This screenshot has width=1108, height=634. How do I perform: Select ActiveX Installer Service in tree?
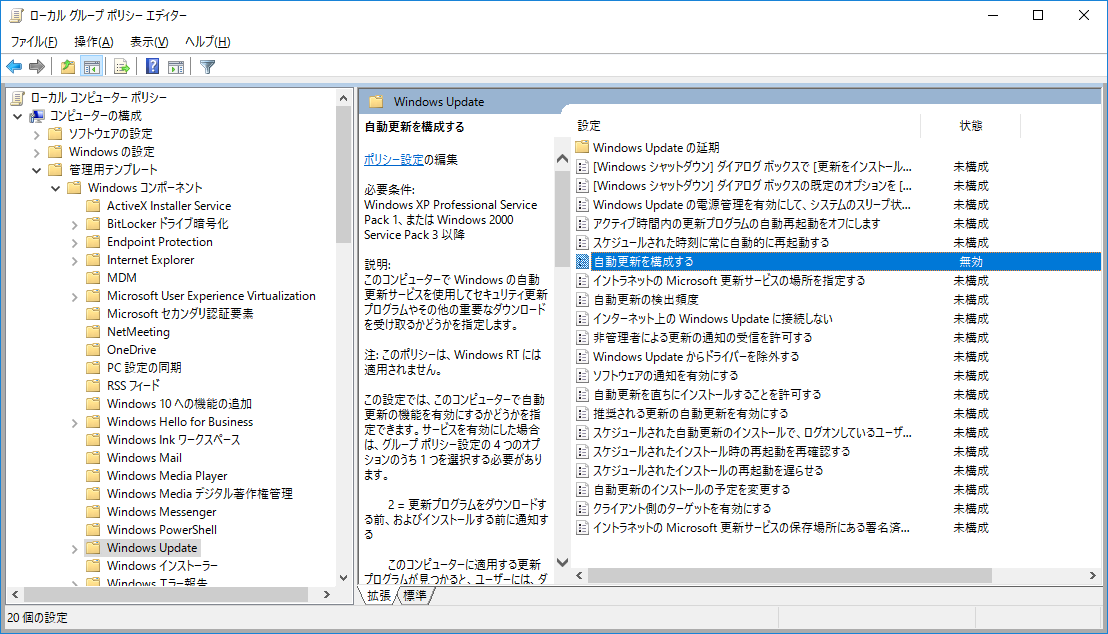169,206
